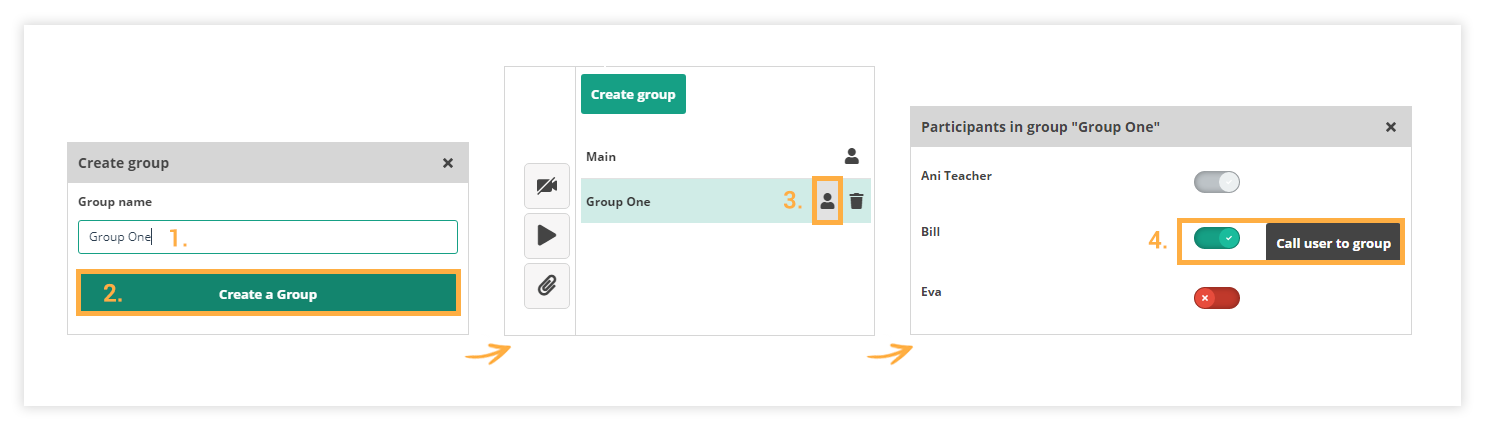
Task: Delete Group One with trash icon
Action: pos(856,201)
